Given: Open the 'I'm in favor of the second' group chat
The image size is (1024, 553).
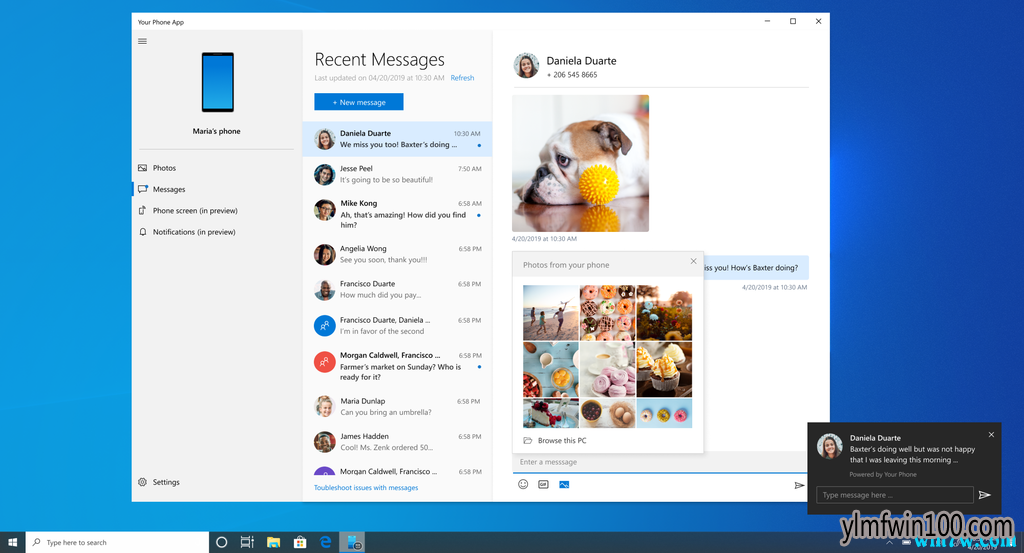Looking at the screenshot, I should (x=397, y=325).
